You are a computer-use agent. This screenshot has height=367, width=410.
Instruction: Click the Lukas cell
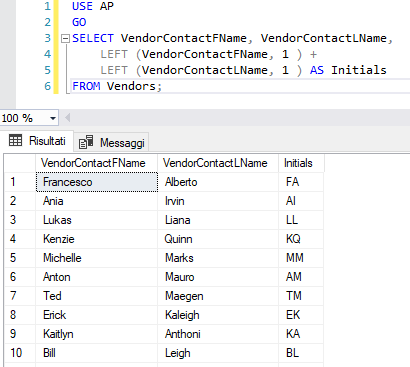click(96, 220)
